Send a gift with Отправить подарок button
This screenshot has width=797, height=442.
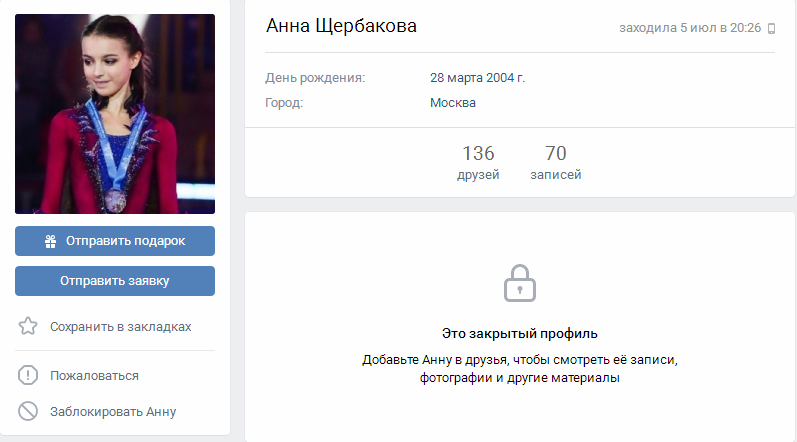(x=115, y=241)
